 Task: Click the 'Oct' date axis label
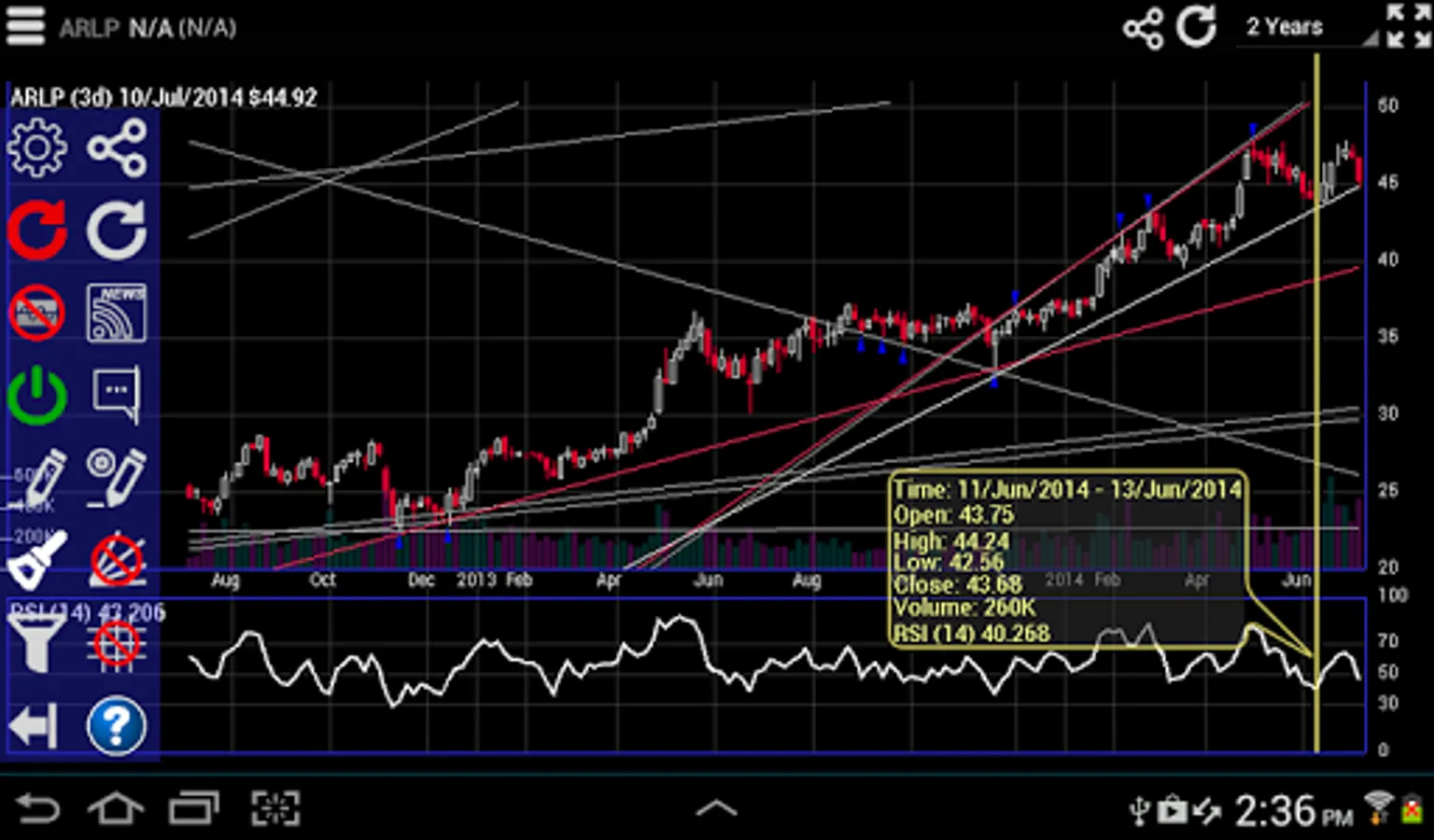(322, 580)
